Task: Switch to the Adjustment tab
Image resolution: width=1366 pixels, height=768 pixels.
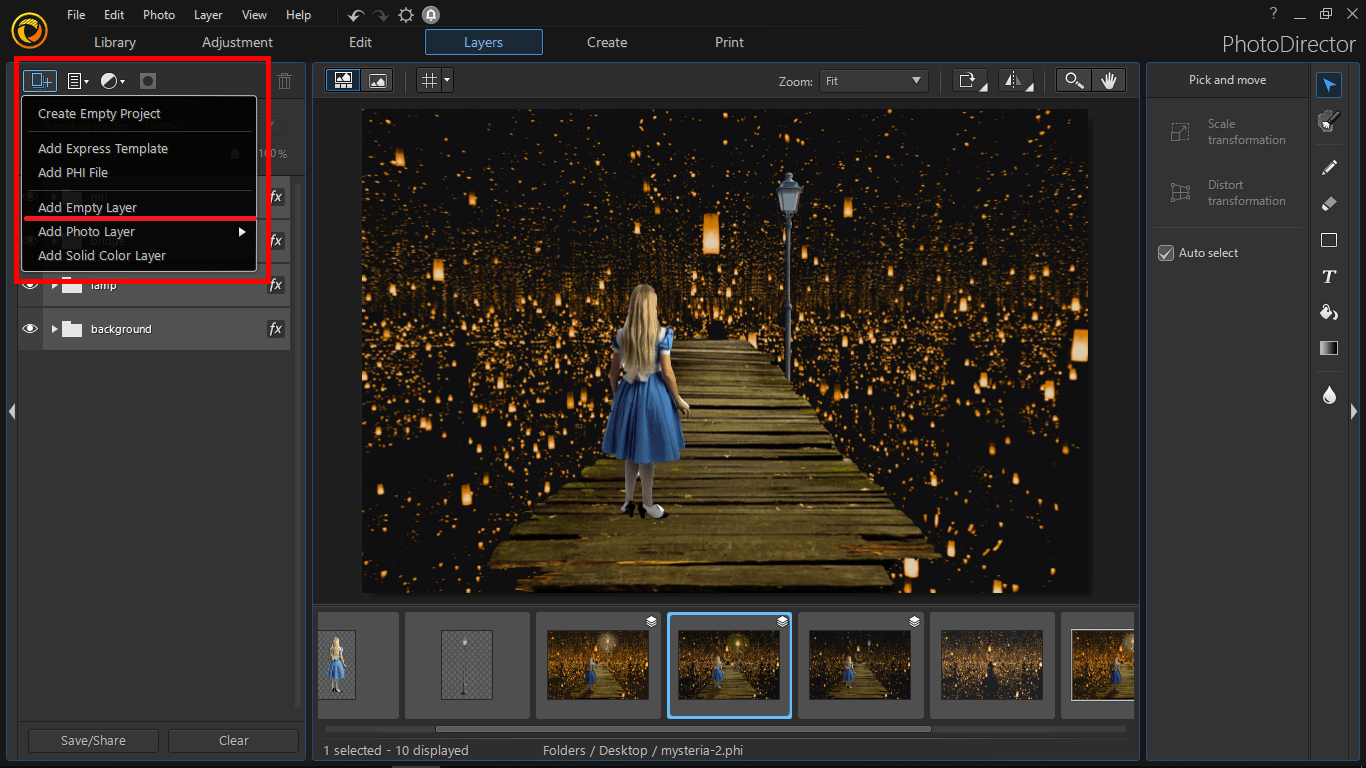Action: coord(237,42)
